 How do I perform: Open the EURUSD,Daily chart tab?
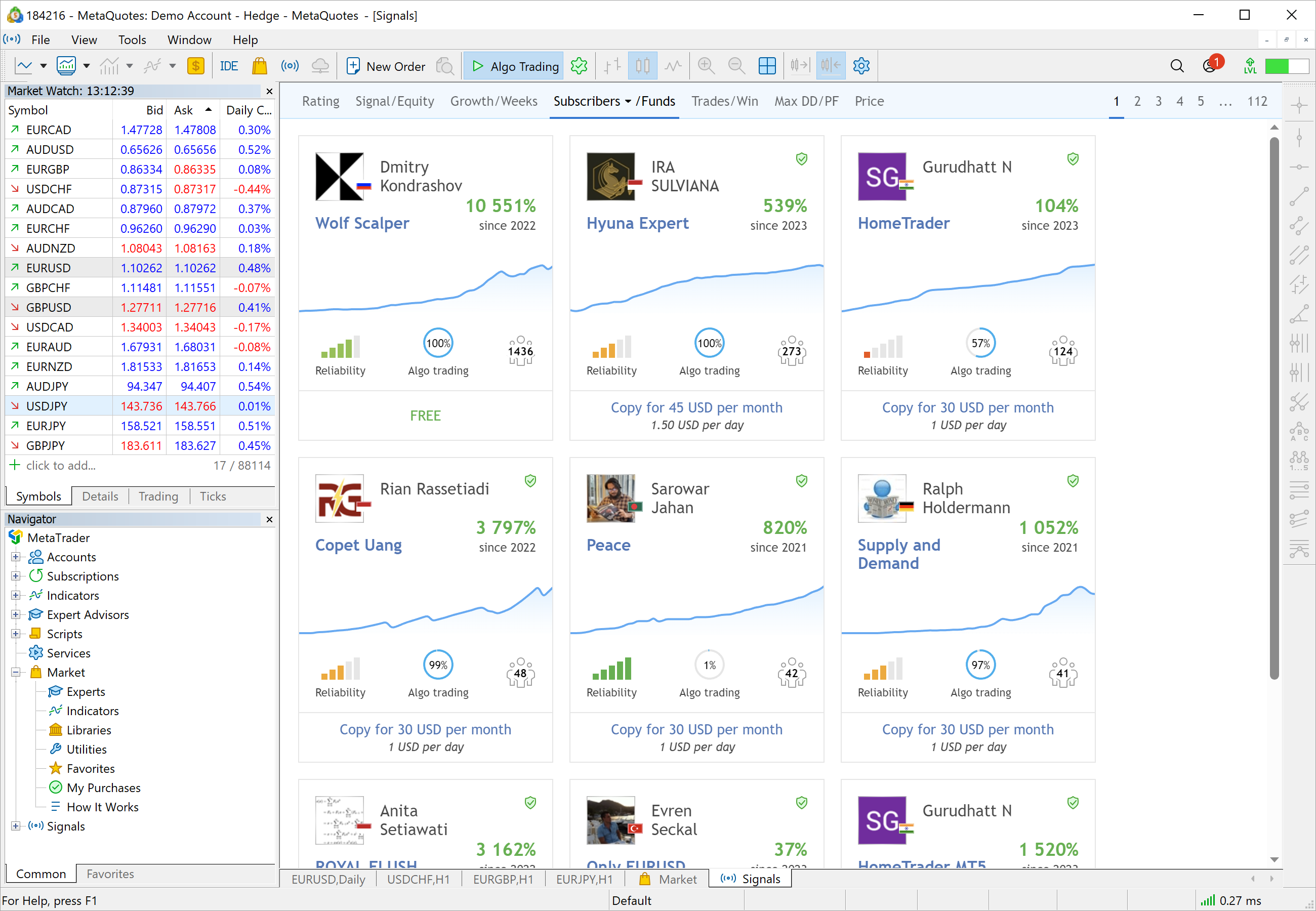[328, 880]
